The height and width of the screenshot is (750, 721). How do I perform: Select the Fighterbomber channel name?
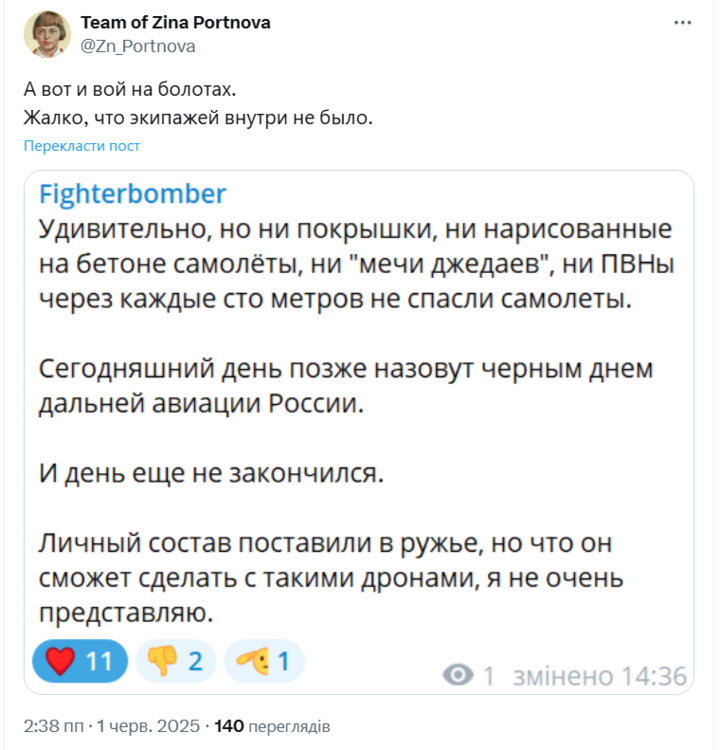[x=133, y=193]
